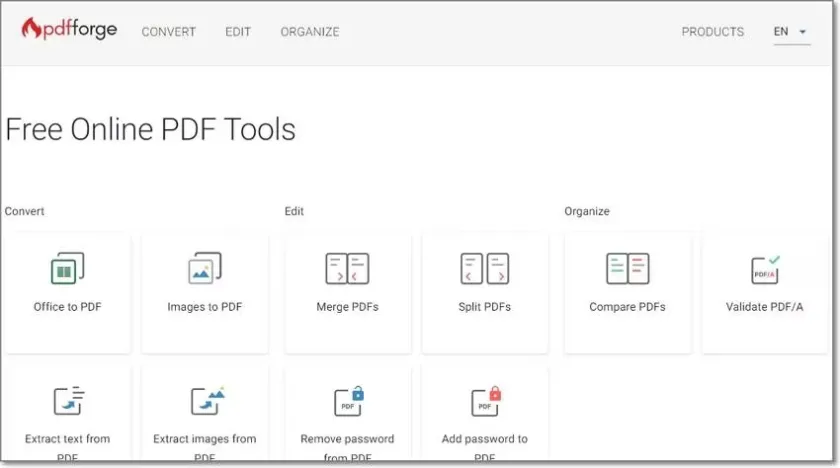
Task: Open the CONVERT menu in header
Action: point(169,32)
